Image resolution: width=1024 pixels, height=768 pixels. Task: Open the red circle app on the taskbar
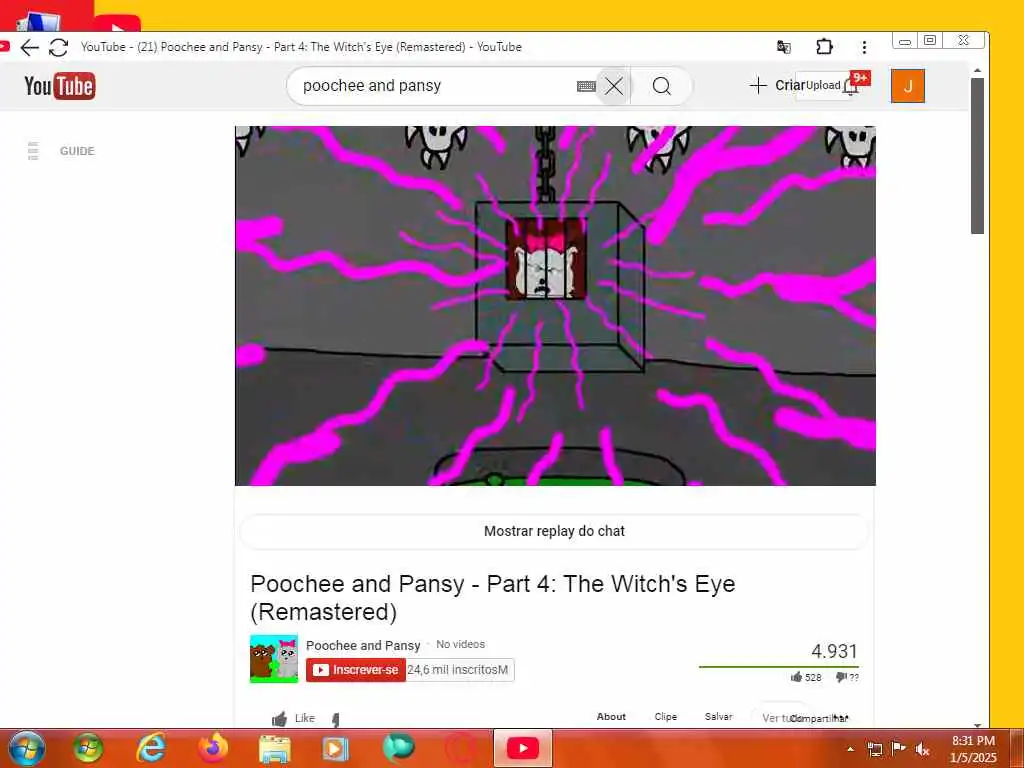point(460,749)
